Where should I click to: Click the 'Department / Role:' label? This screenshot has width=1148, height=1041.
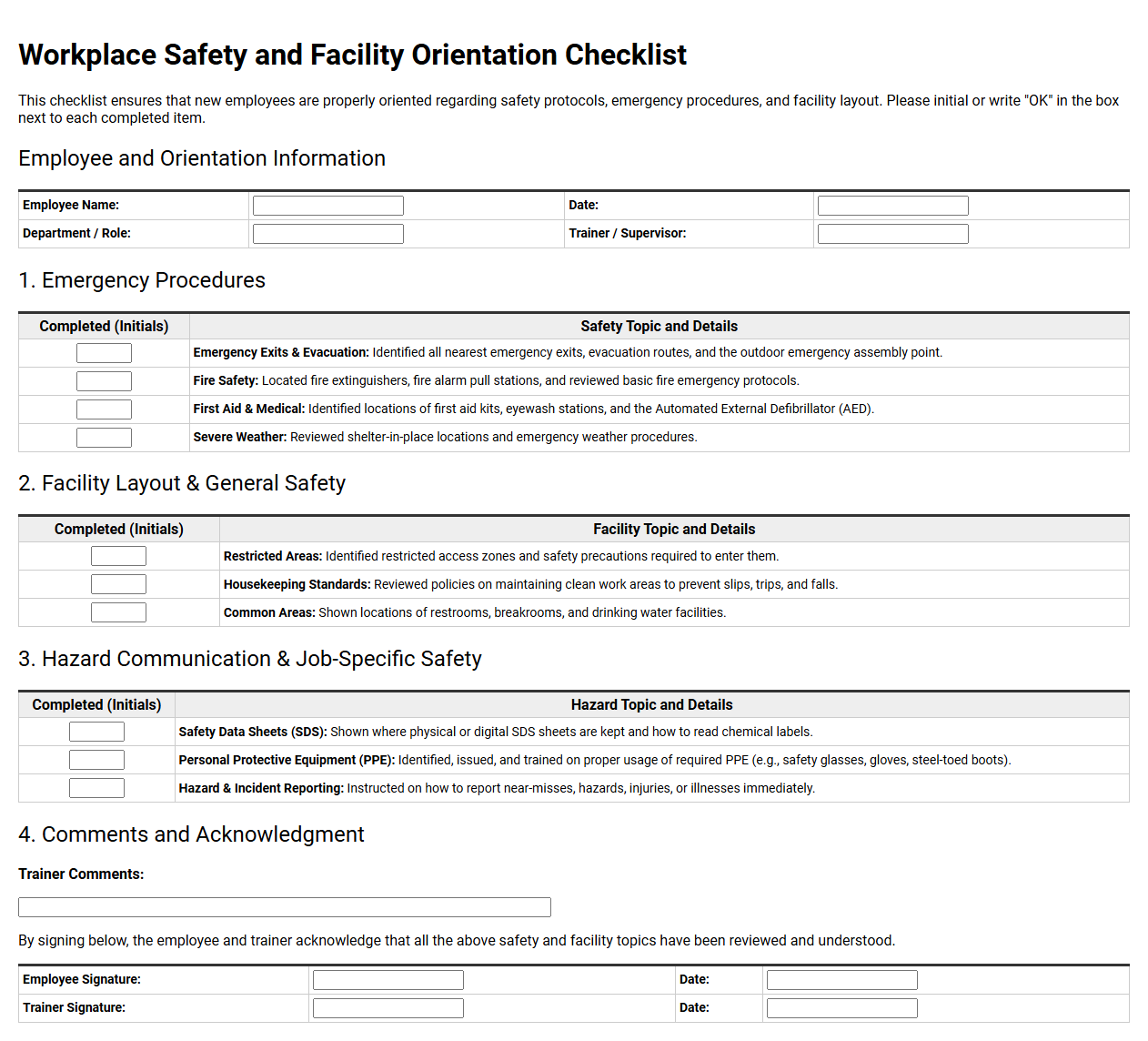click(x=76, y=234)
